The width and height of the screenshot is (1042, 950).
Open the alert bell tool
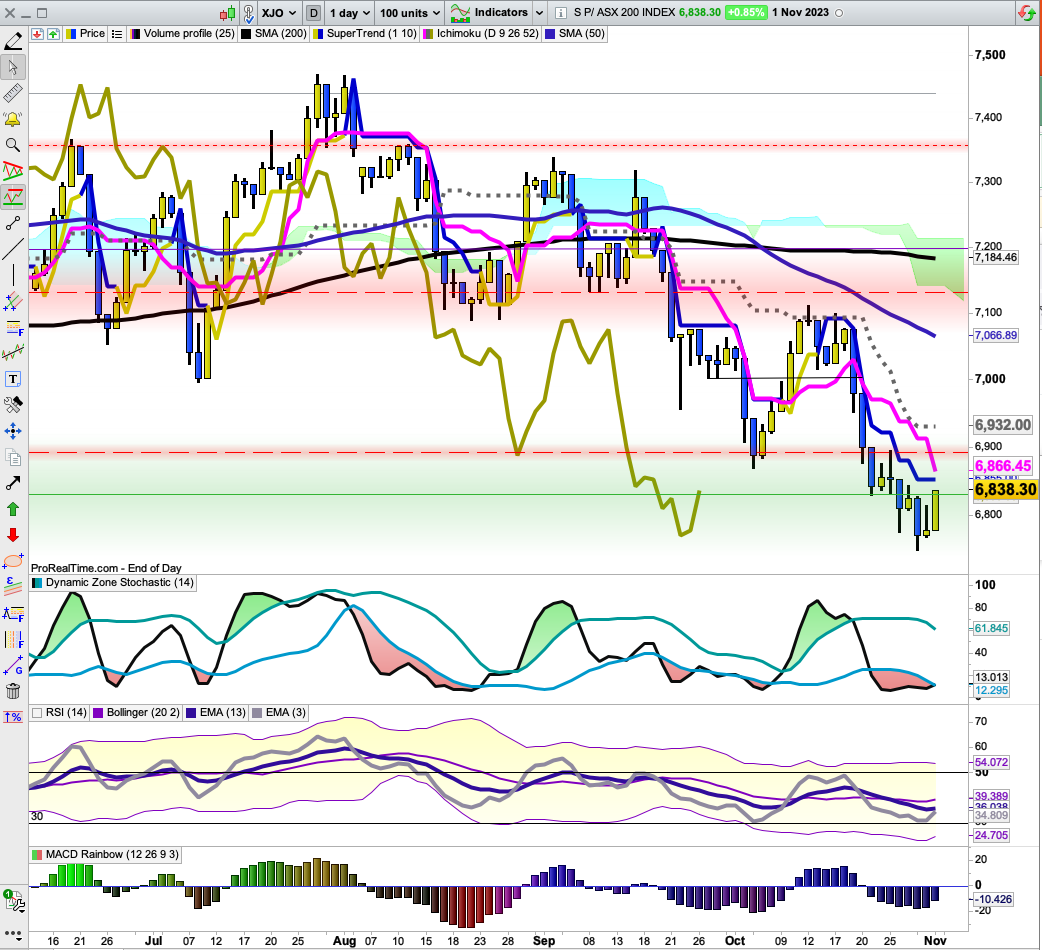tap(13, 120)
